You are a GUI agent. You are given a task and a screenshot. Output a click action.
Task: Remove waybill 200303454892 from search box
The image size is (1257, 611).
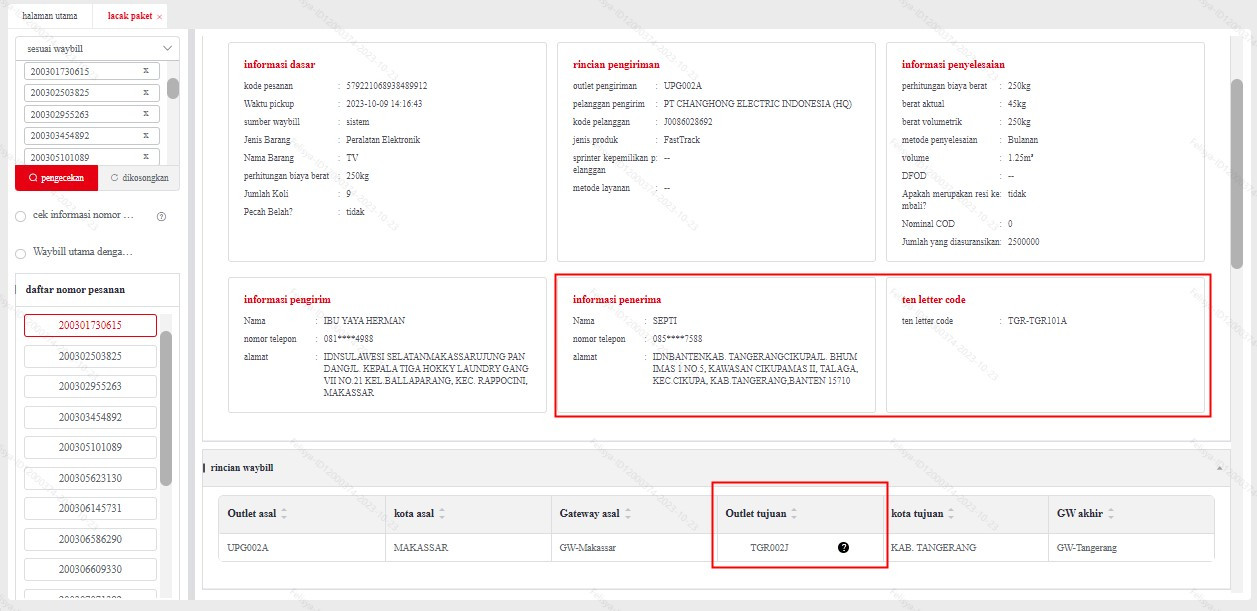(x=145, y=135)
